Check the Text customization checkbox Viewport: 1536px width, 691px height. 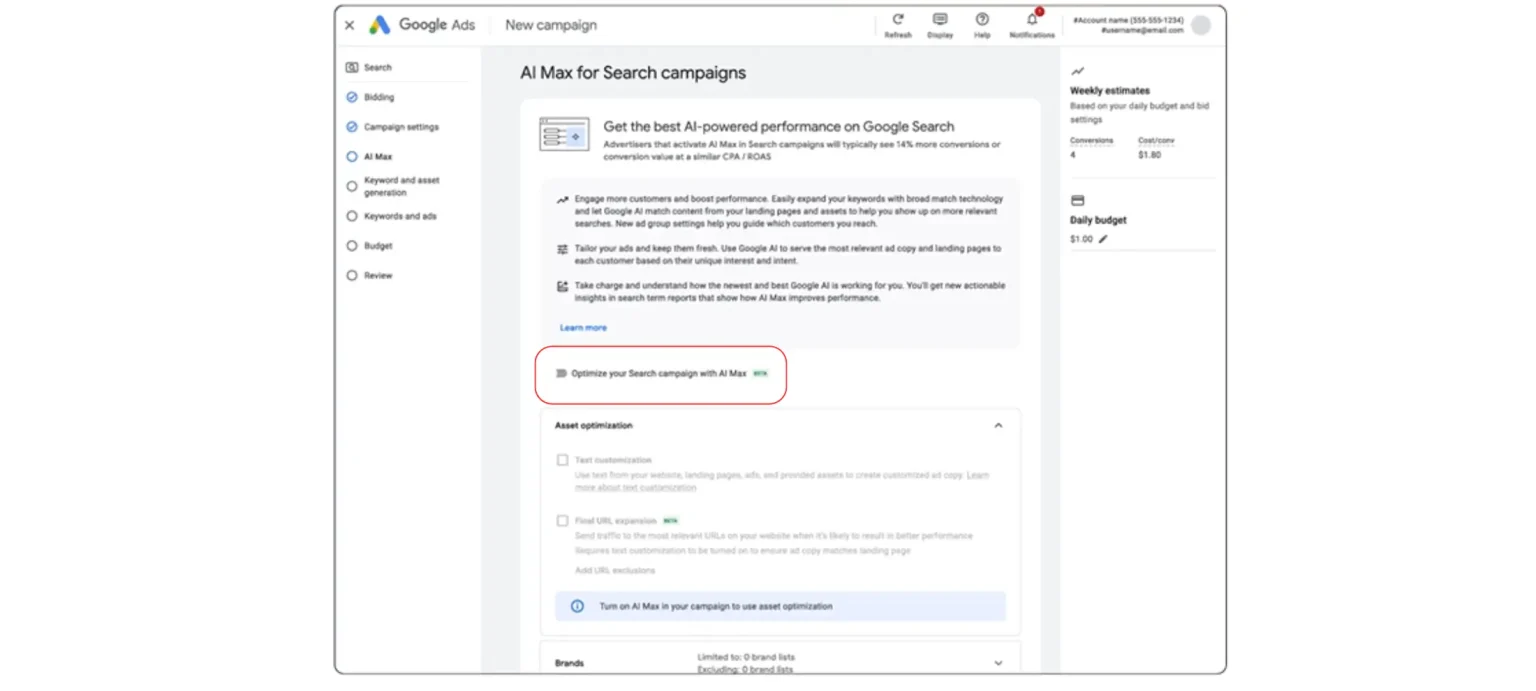563,461
